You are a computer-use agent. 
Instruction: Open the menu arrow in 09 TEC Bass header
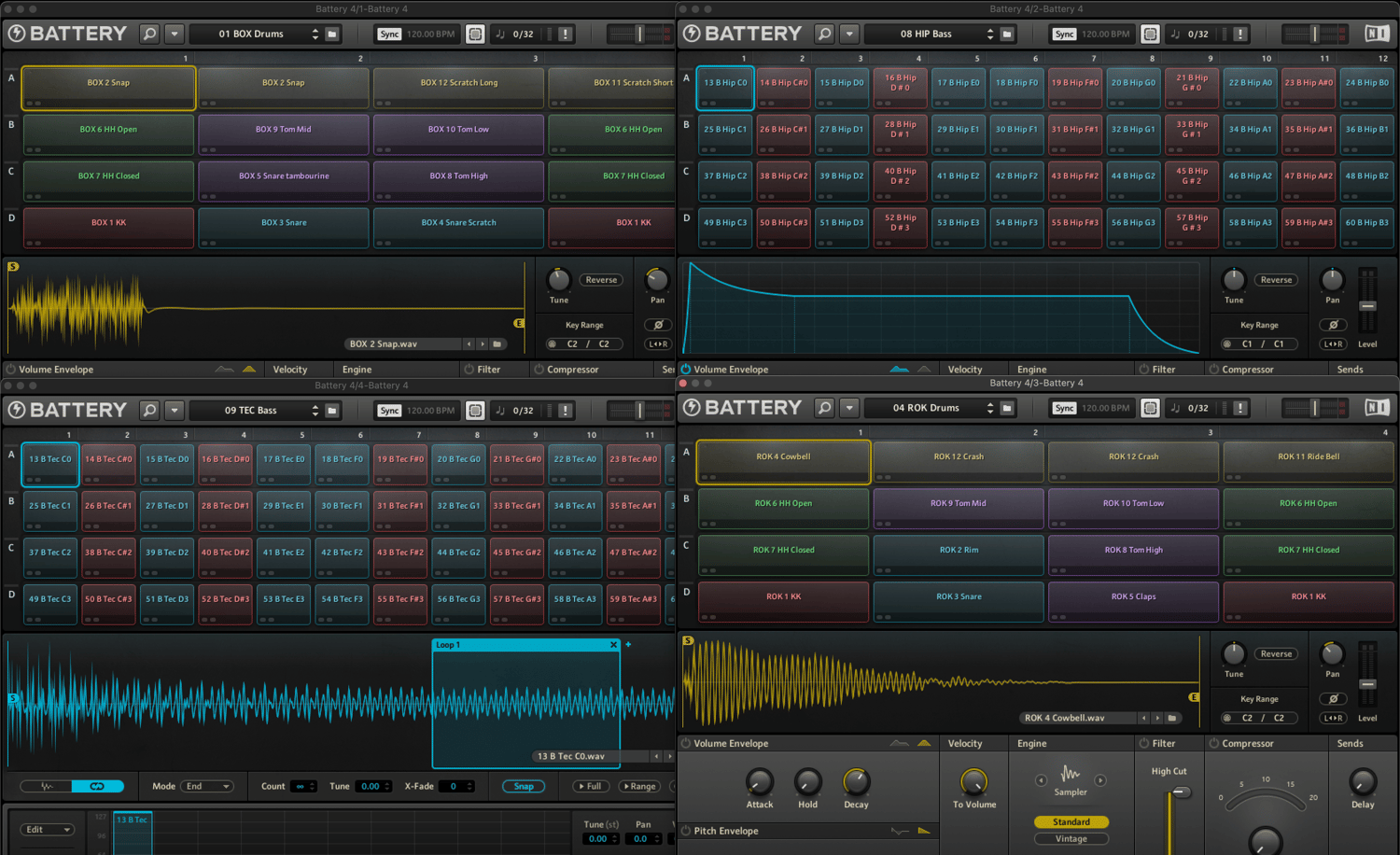175,411
